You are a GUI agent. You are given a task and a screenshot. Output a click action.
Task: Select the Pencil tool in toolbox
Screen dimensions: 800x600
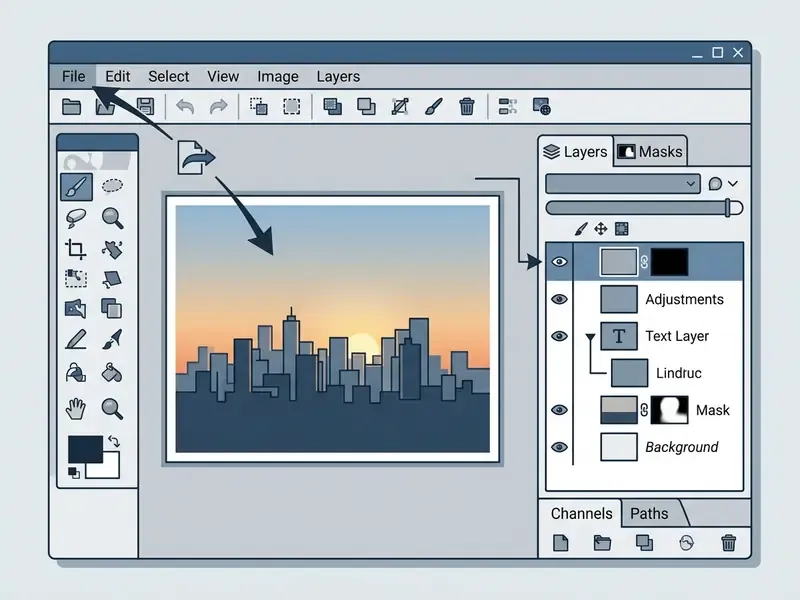coord(76,339)
